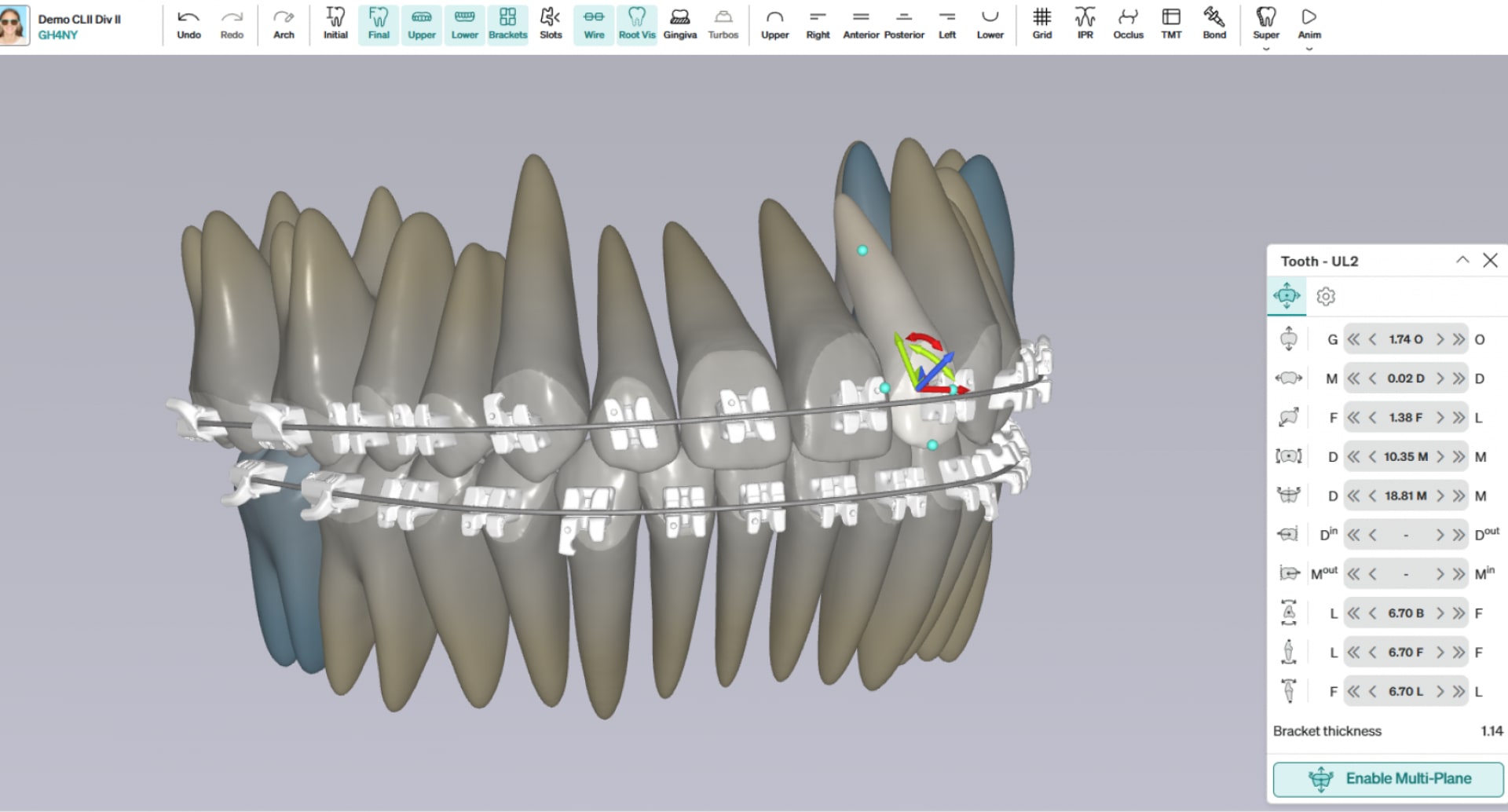Increase 1.74 O value by single step

pyautogui.click(x=1440, y=339)
